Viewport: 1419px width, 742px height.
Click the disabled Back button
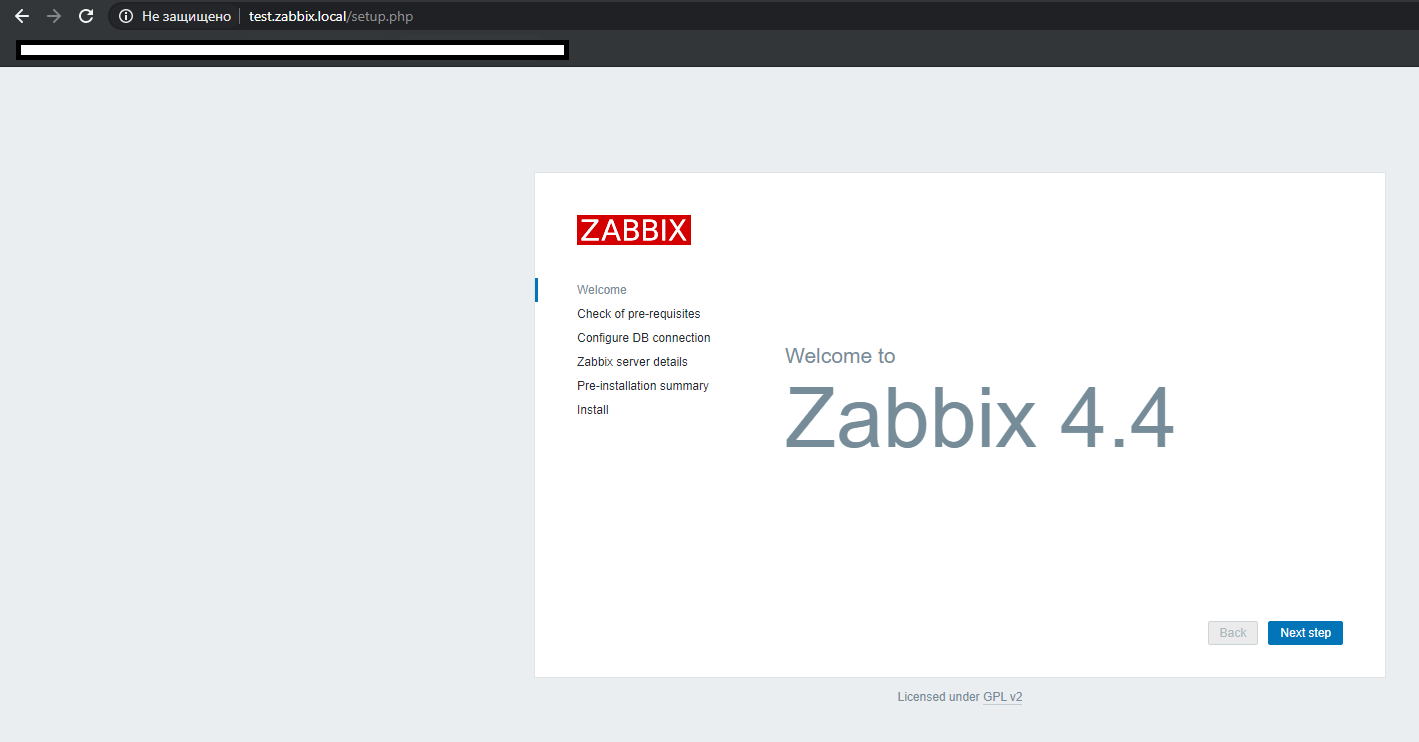[x=1233, y=633]
